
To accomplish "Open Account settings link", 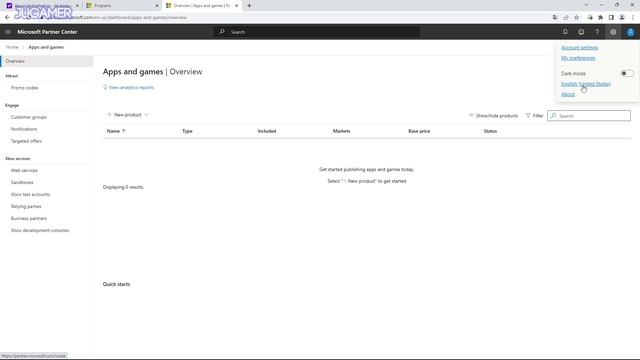I will tap(580, 48).
